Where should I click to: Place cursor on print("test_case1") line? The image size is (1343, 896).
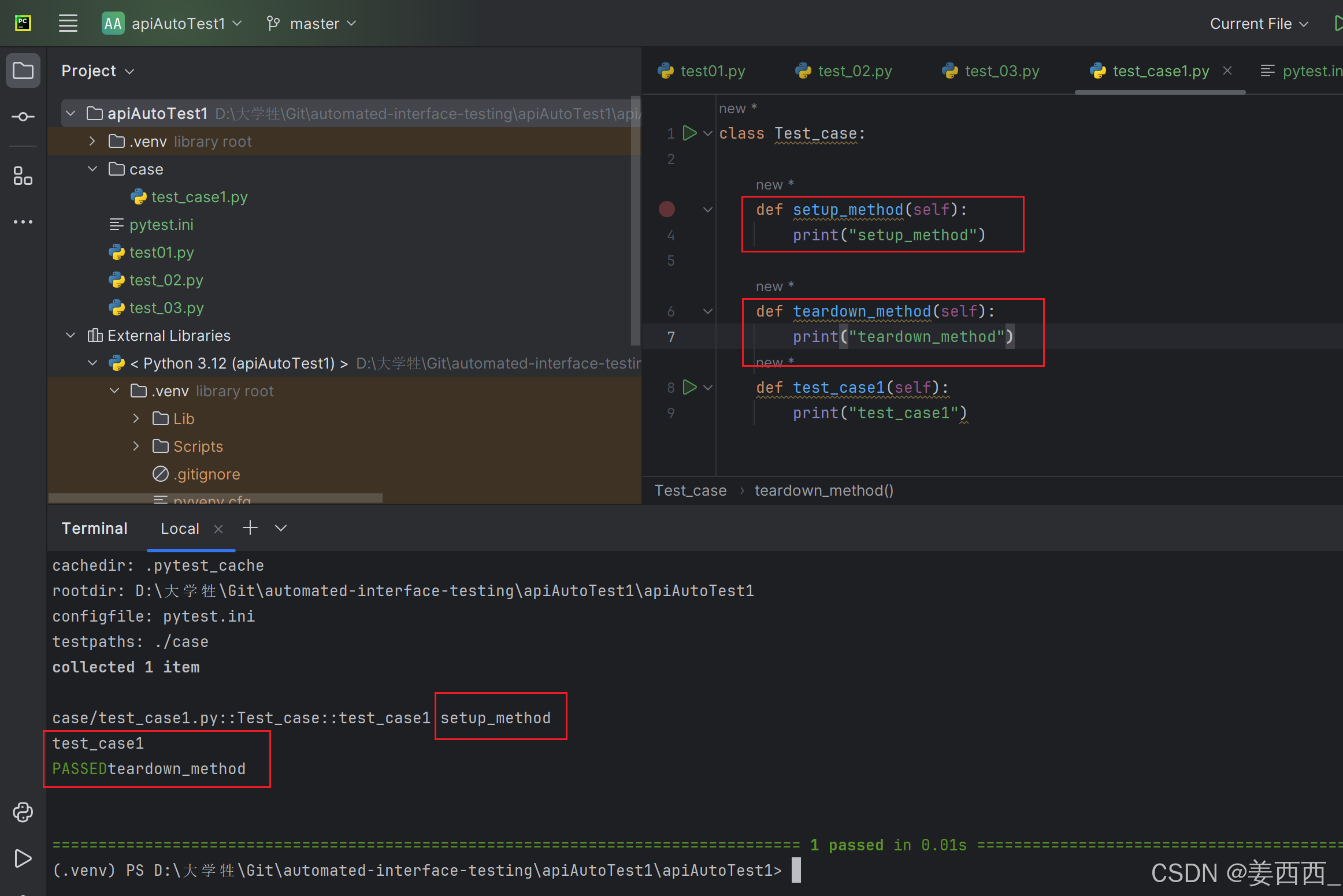[880, 412]
